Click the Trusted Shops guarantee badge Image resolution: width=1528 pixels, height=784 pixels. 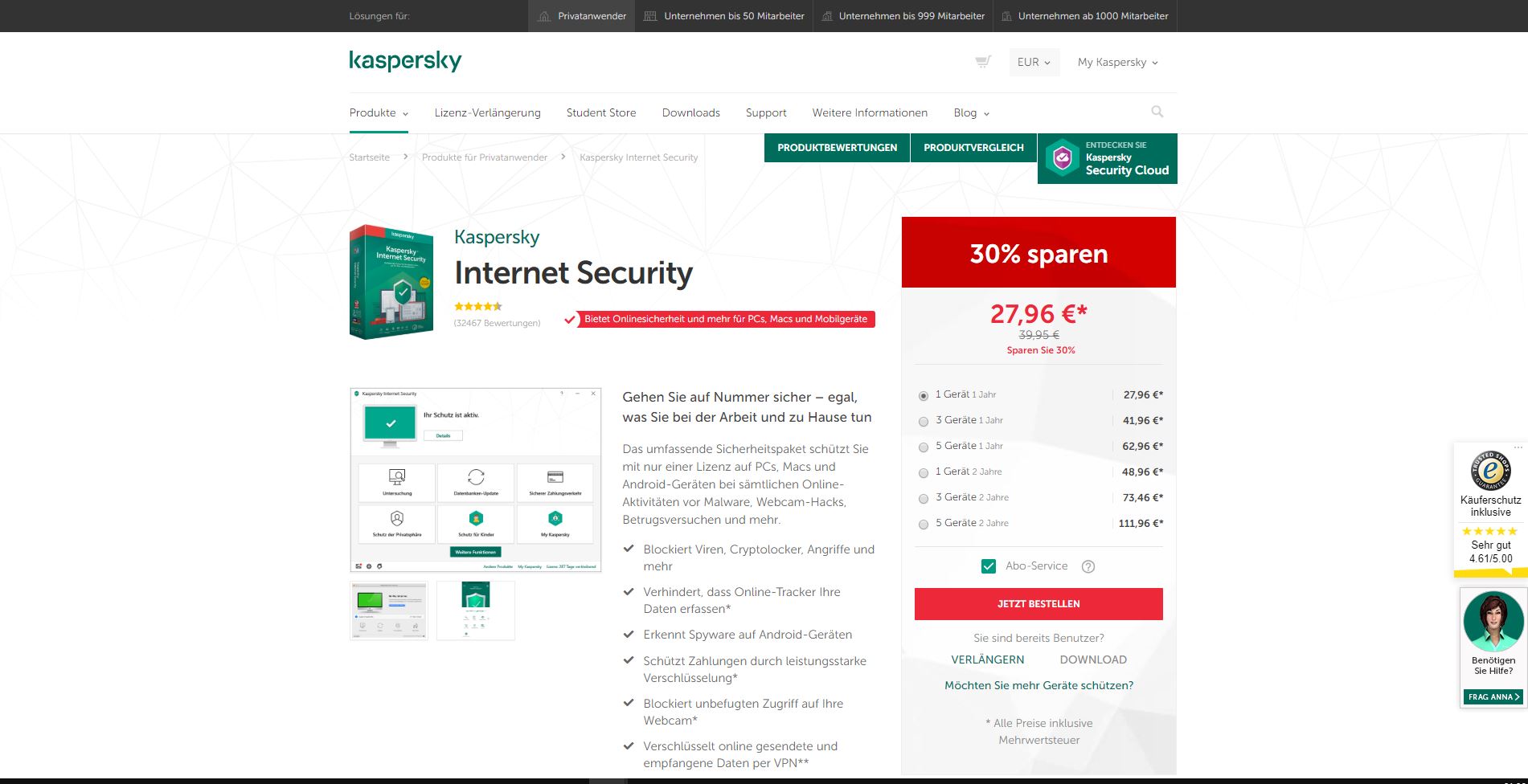click(x=1490, y=470)
